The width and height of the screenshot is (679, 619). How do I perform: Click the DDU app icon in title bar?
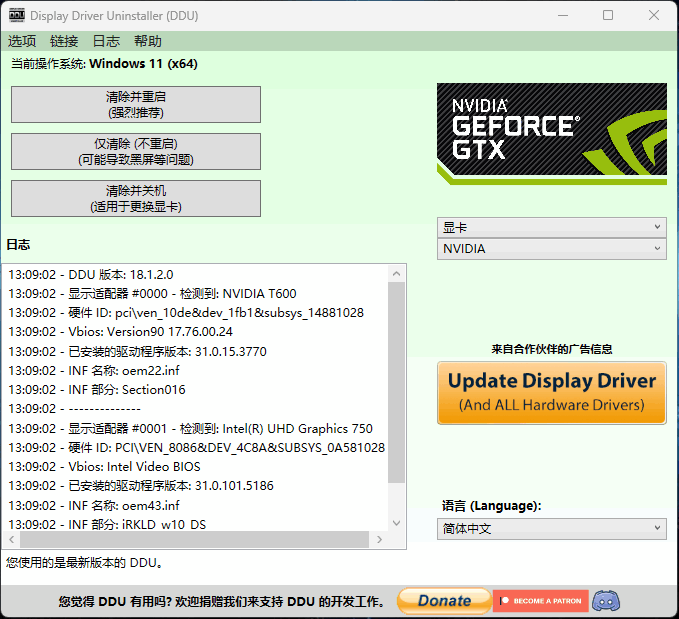coord(17,15)
